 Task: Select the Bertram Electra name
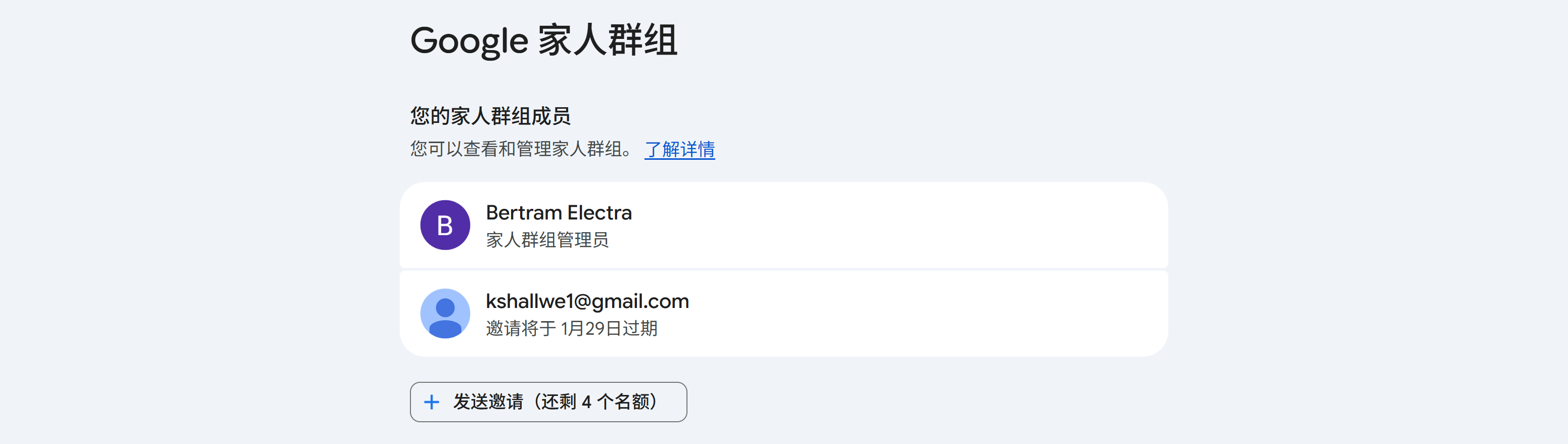pos(559,212)
